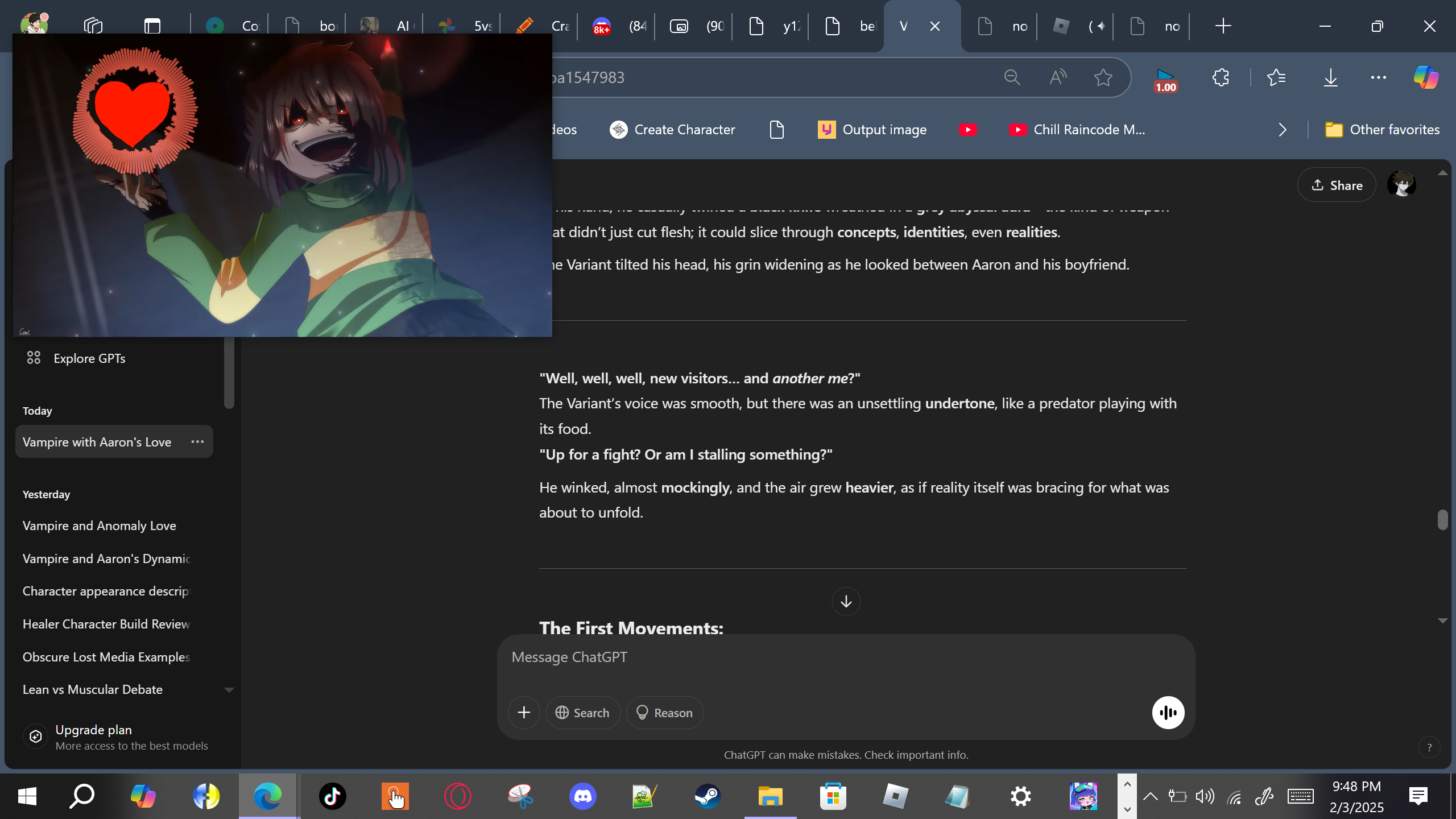Open the Downloads icon
The height and width of the screenshot is (819, 1456).
click(x=1330, y=77)
